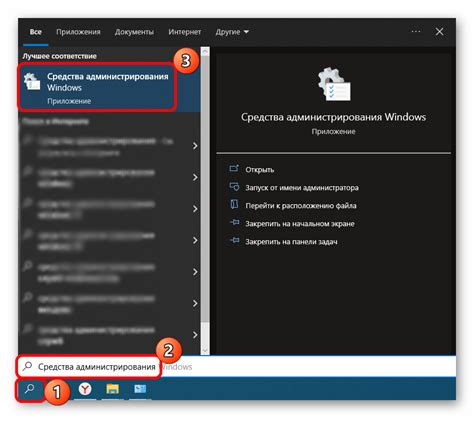Click the search box magnifier icon
Screen dimensions: 474x426
click(27, 366)
